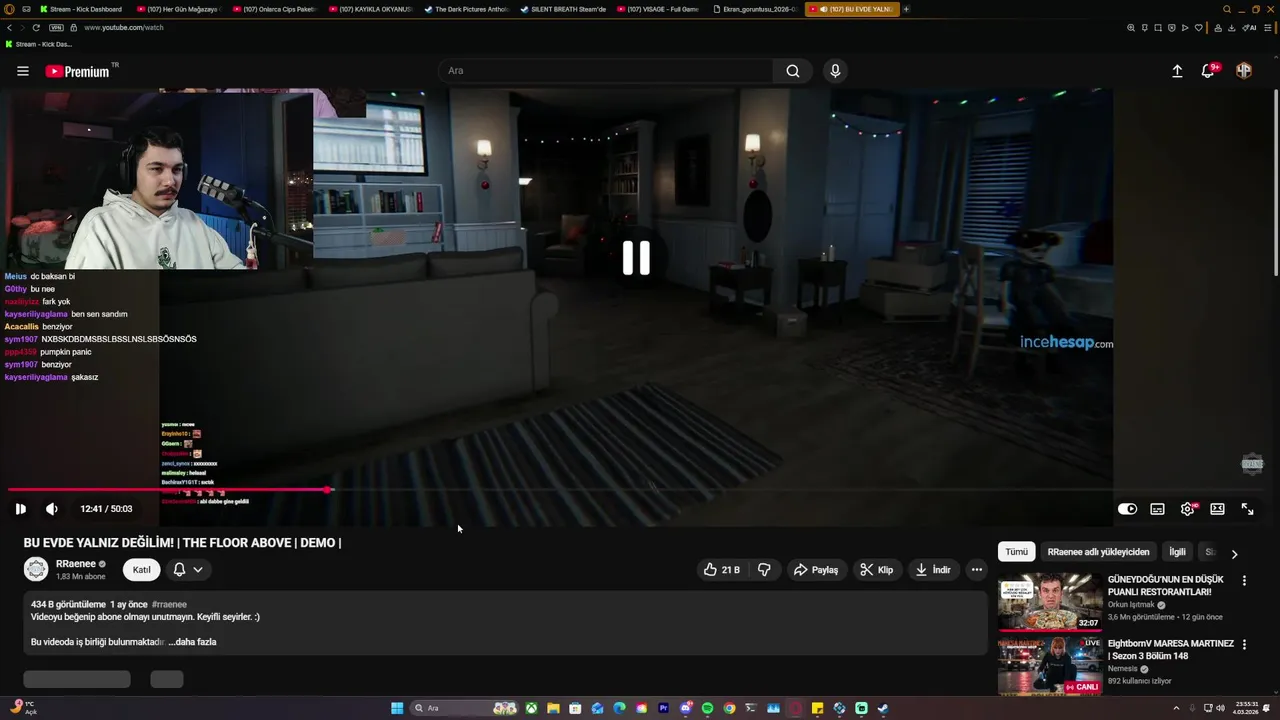
Task: Open system volume speaker tray
Action: (1221, 708)
